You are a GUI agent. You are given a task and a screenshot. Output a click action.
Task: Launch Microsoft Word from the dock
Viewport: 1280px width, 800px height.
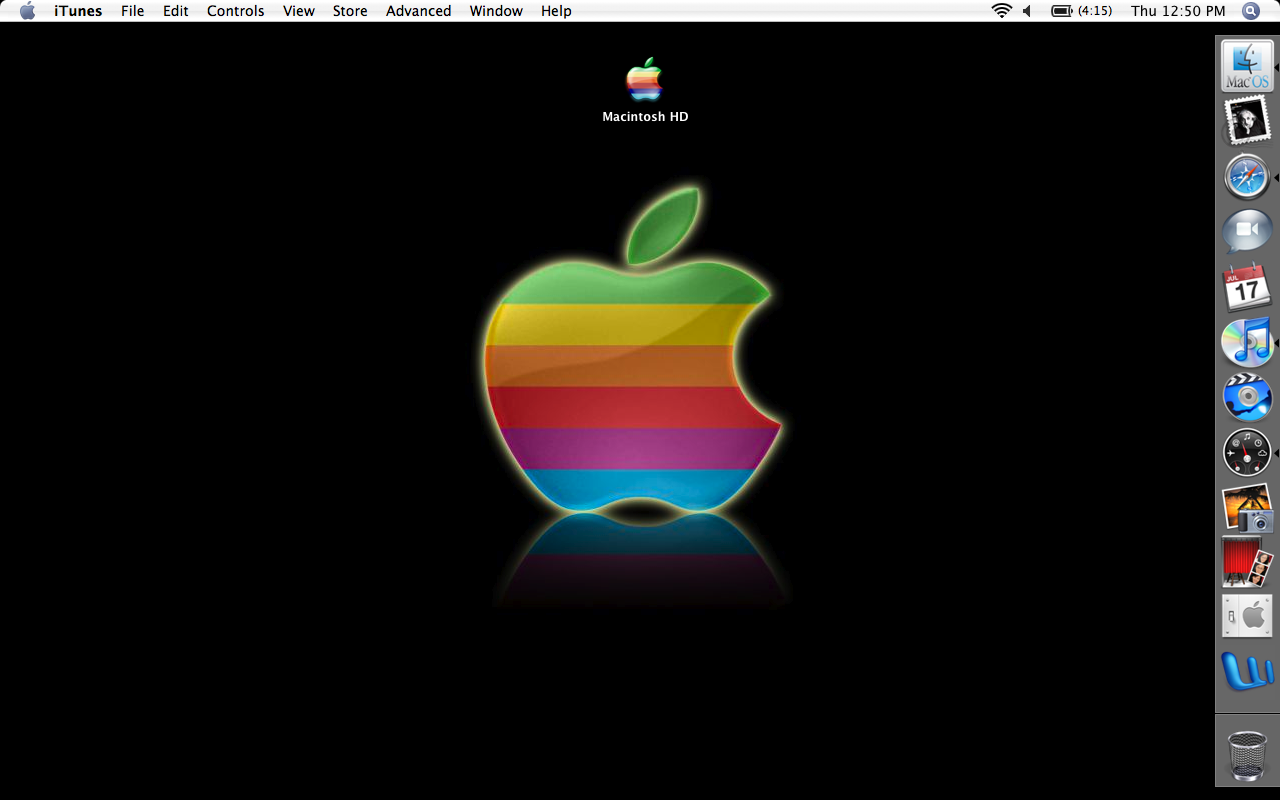pyautogui.click(x=1247, y=671)
